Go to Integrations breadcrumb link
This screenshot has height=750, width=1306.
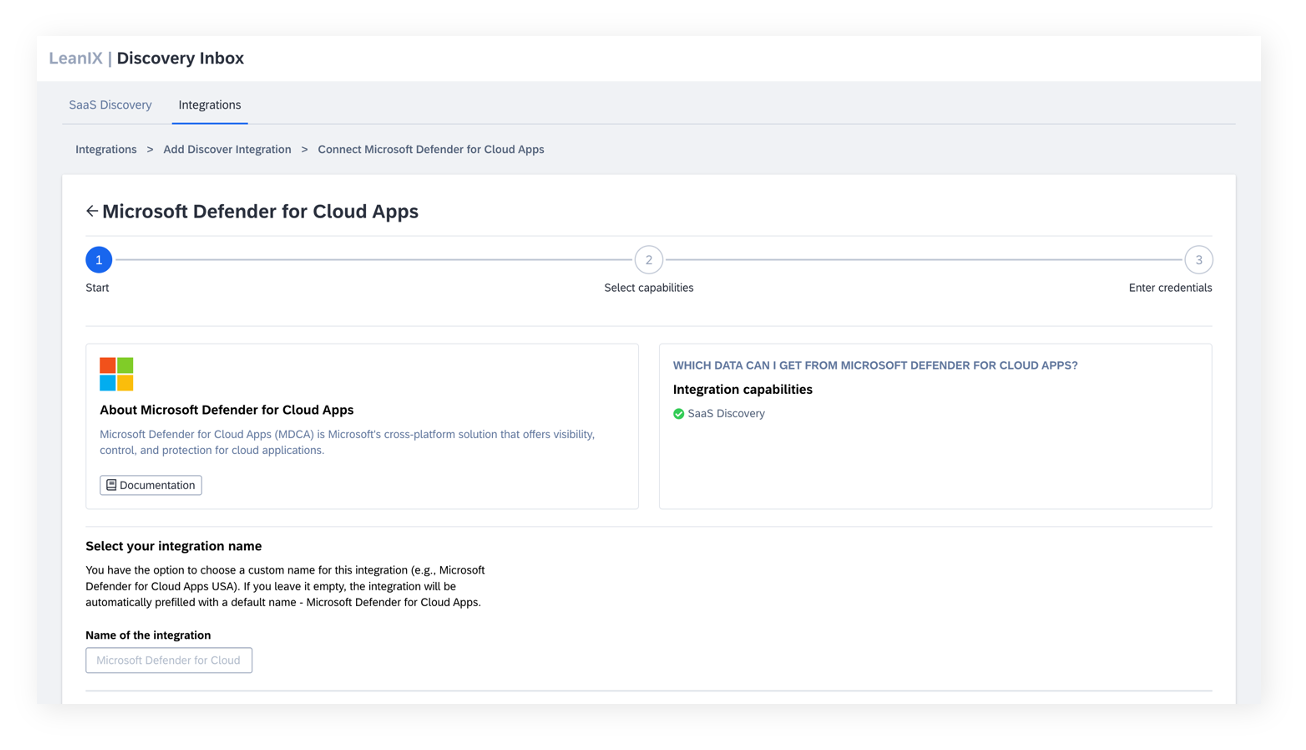106,149
